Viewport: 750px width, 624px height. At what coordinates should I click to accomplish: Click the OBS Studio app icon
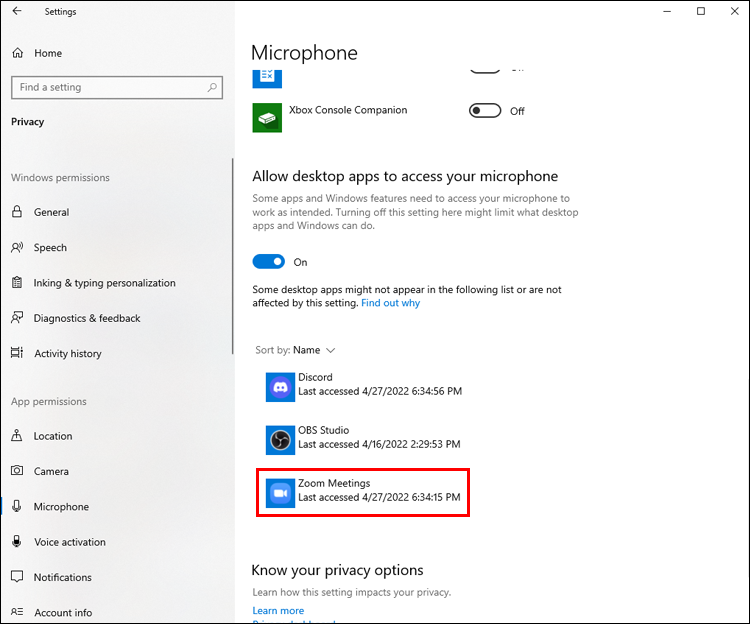click(280, 440)
